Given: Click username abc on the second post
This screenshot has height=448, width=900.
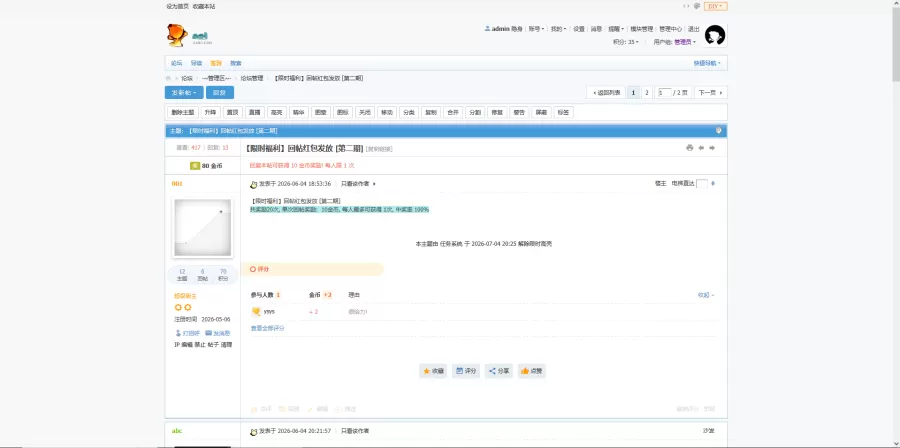Looking at the screenshot, I should point(177,431).
